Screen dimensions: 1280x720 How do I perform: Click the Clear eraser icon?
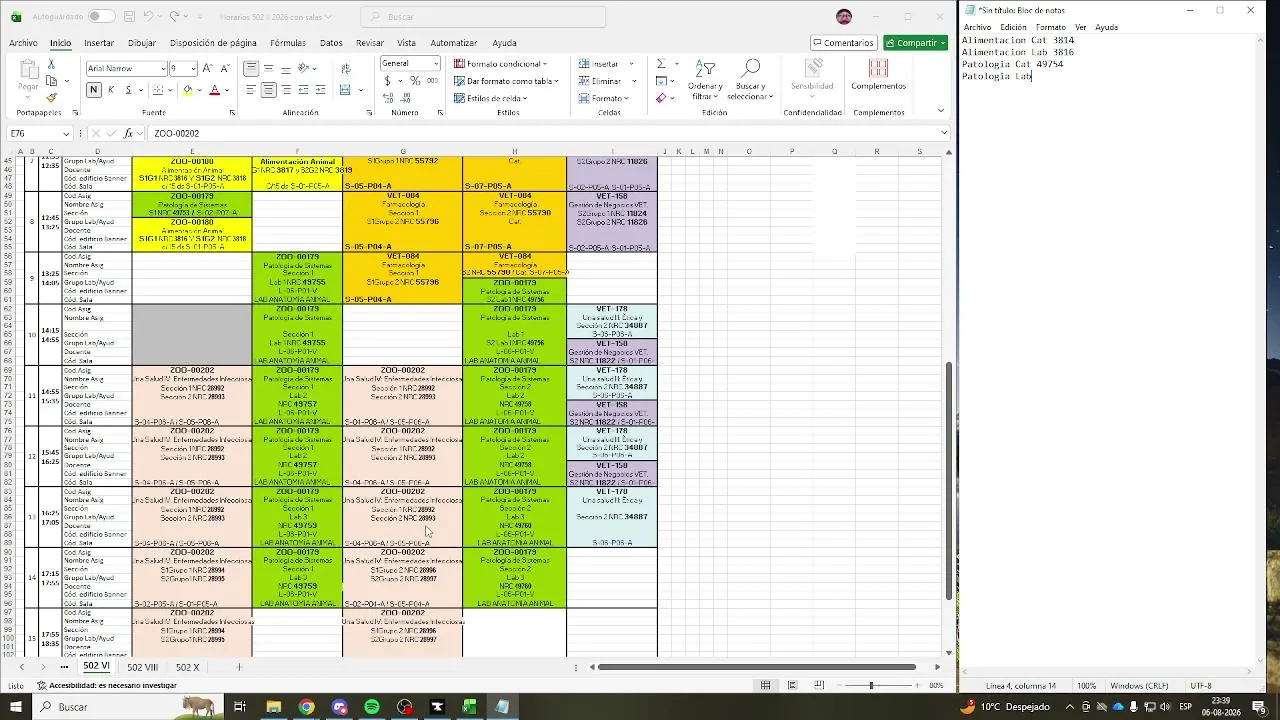[661, 98]
